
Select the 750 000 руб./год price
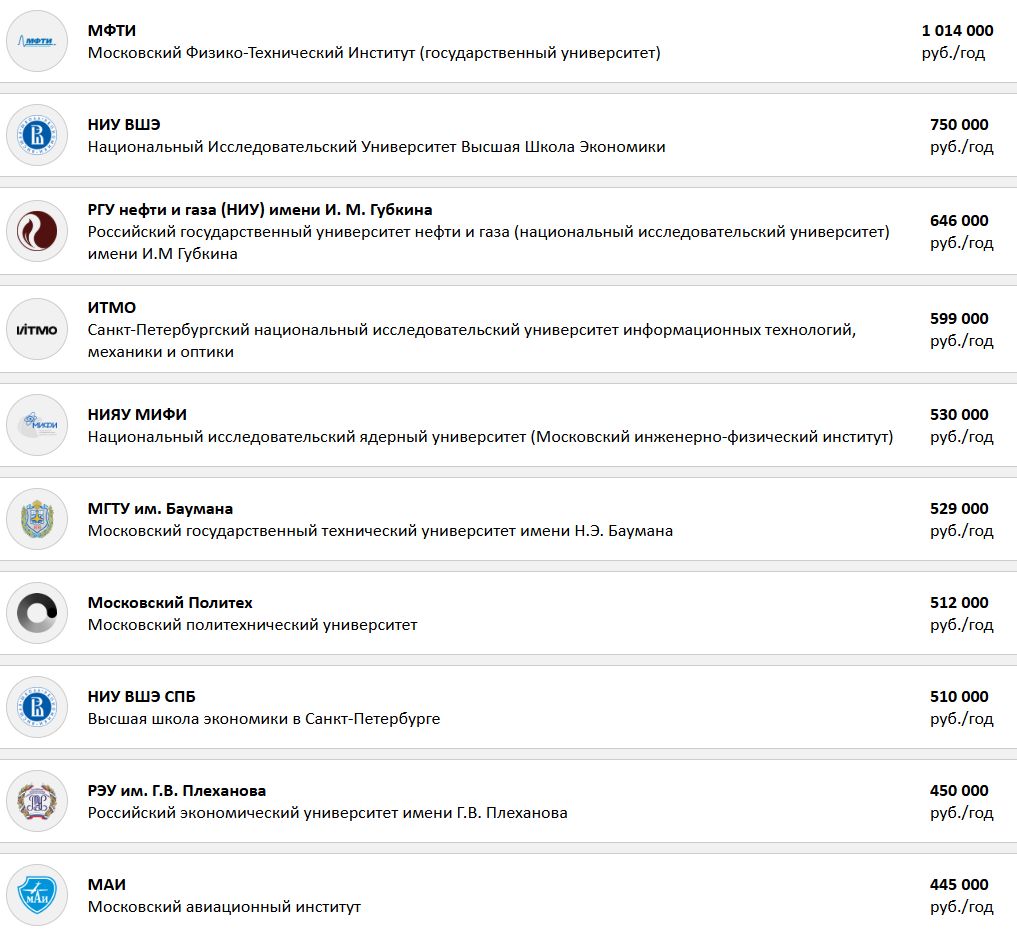coord(961,136)
